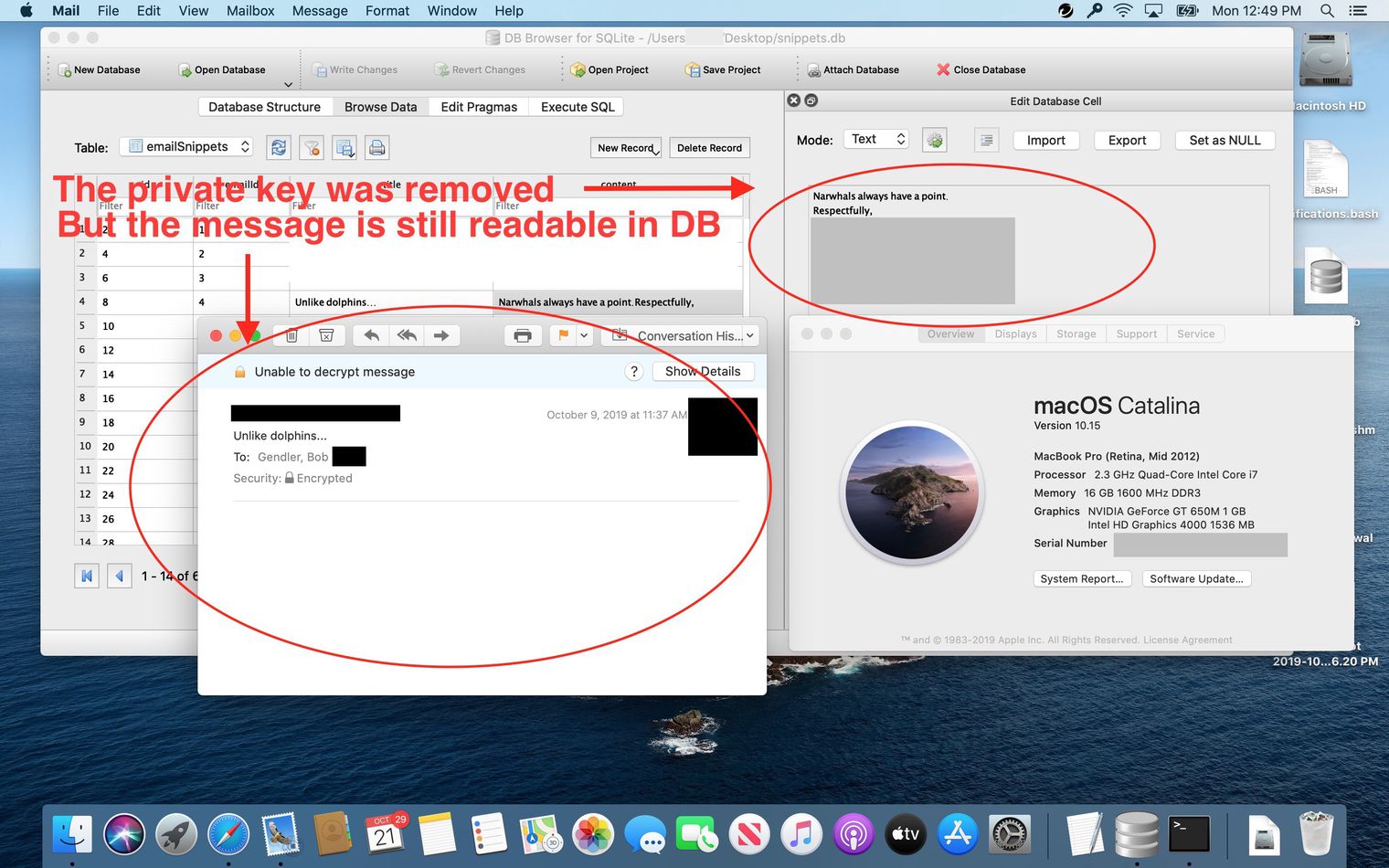The image size is (1389, 868).
Task: Open the Mode Text dropdown
Action: coord(876,139)
